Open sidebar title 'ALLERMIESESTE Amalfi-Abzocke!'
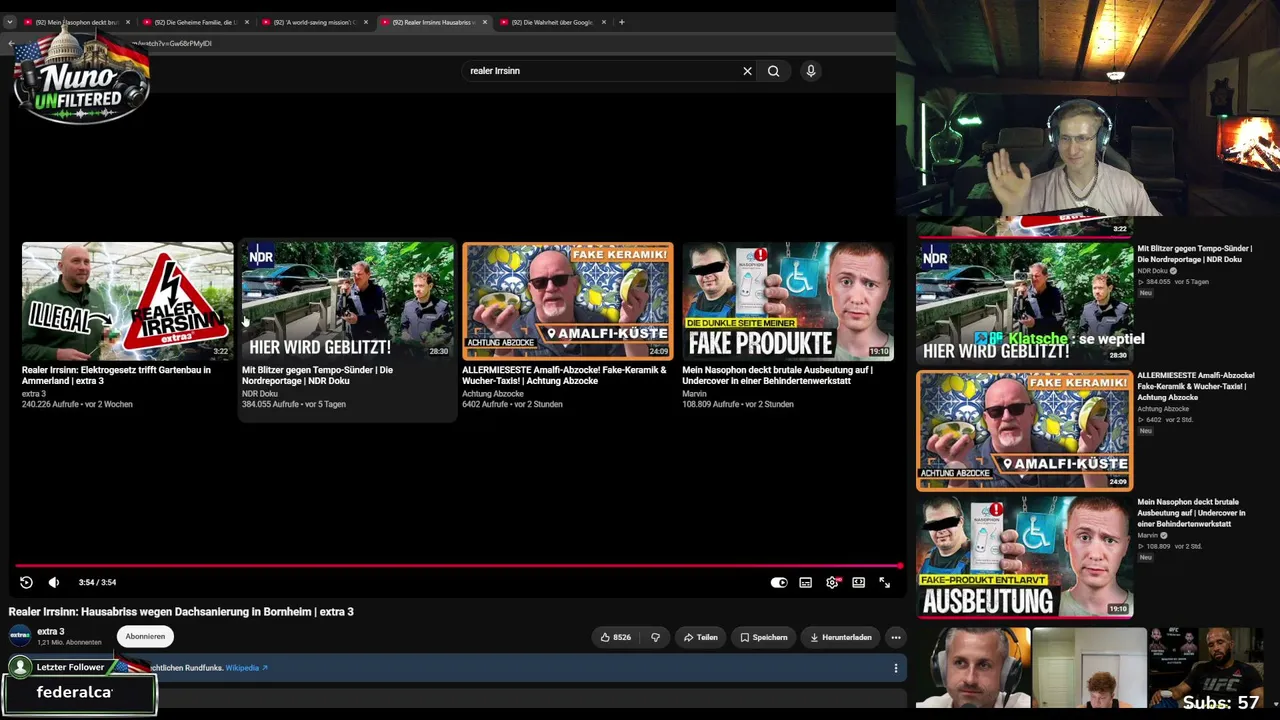1280x720 pixels. coord(1195,386)
